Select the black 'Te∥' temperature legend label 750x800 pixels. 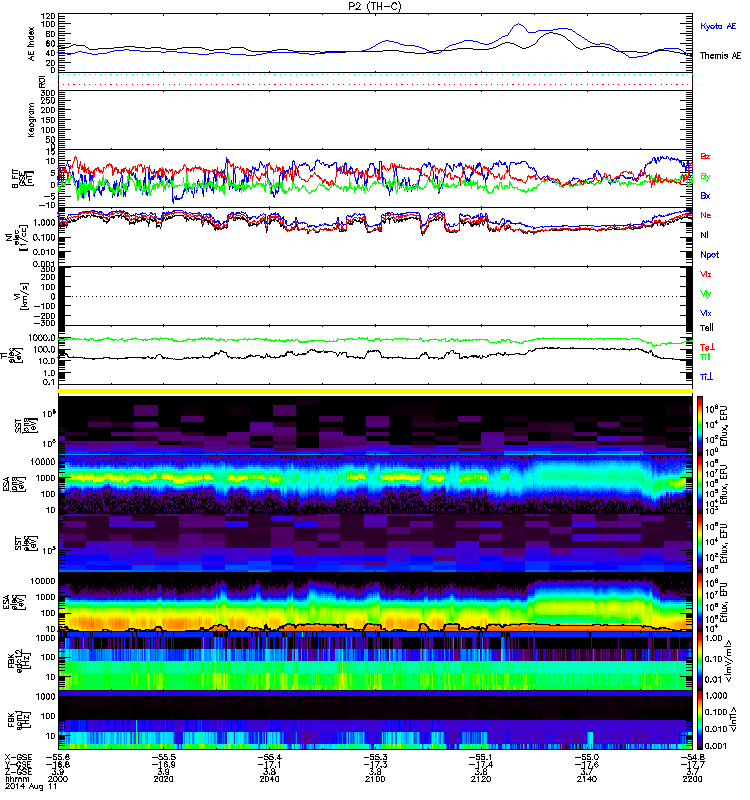pos(707,328)
